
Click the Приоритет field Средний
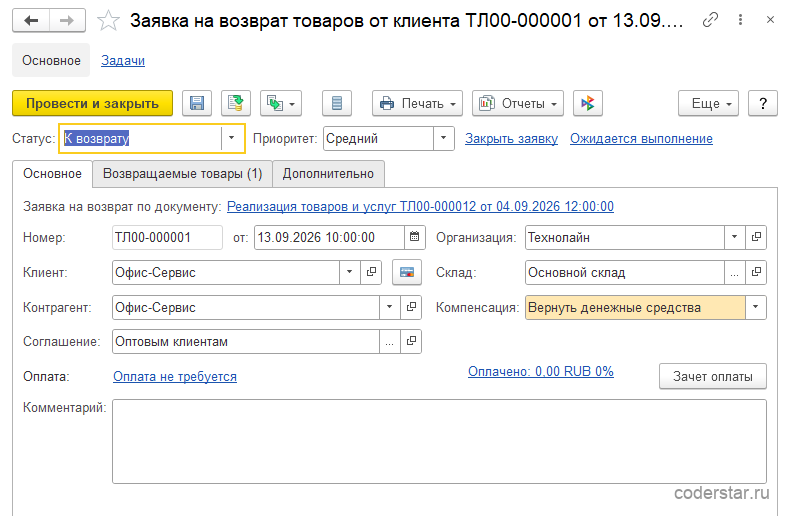click(x=379, y=138)
